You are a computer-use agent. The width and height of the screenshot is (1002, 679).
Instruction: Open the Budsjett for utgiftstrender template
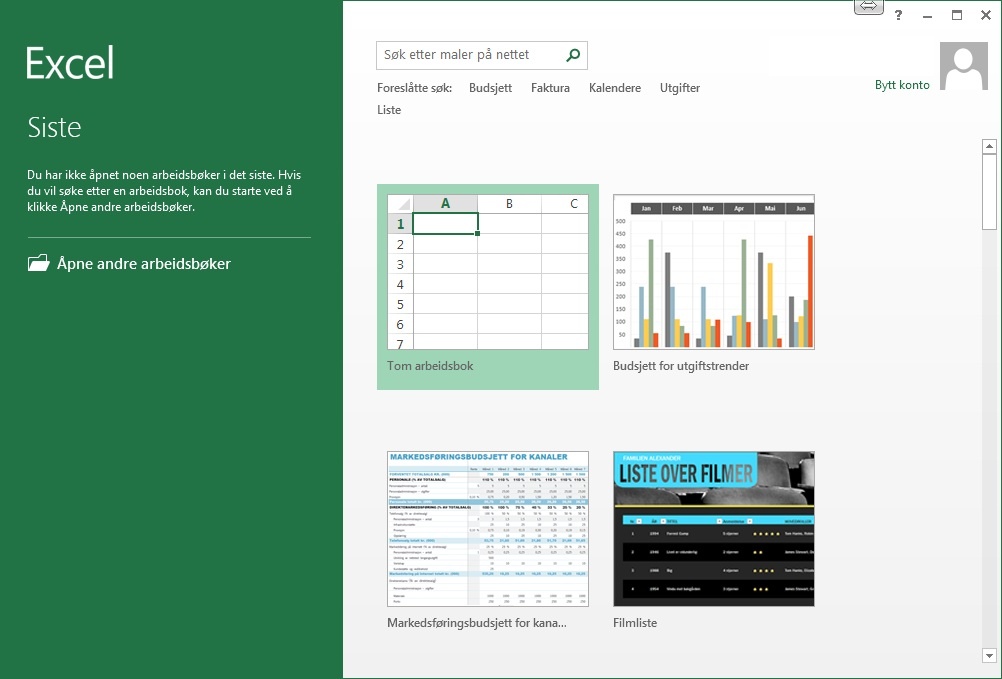click(x=713, y=273)
